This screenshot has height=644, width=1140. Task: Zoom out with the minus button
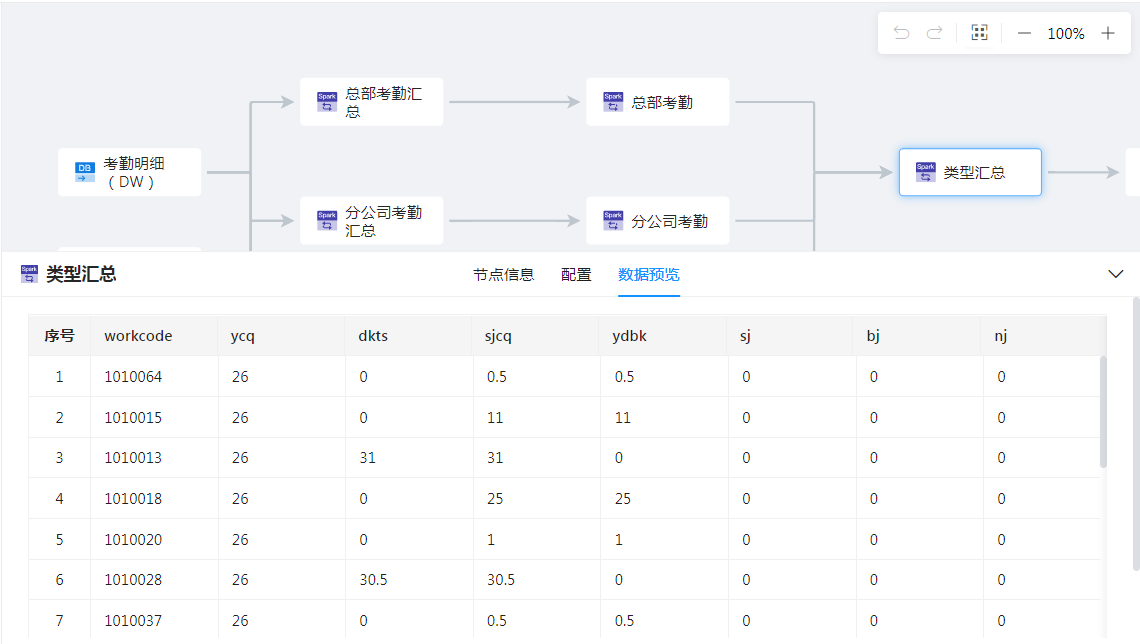1024,33
